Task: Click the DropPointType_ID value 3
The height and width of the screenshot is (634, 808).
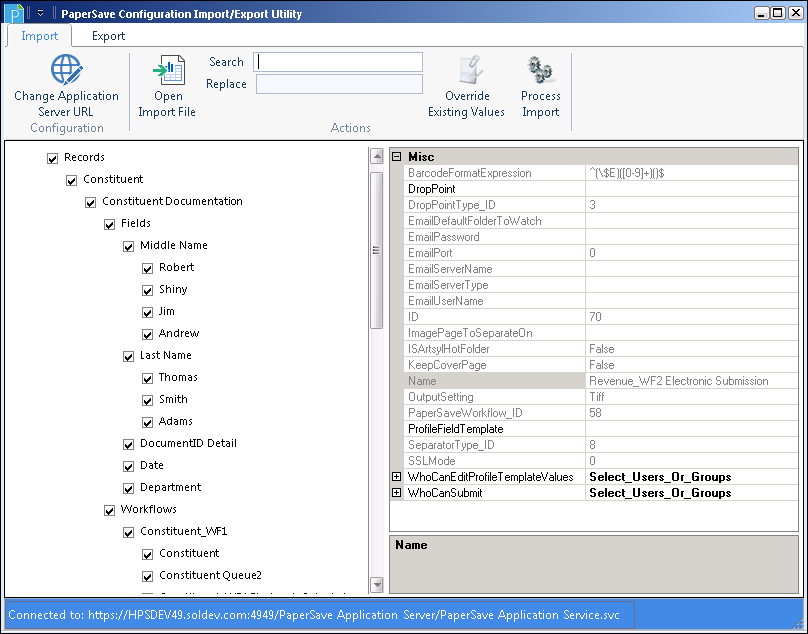Action: click(x=592, y=205)
